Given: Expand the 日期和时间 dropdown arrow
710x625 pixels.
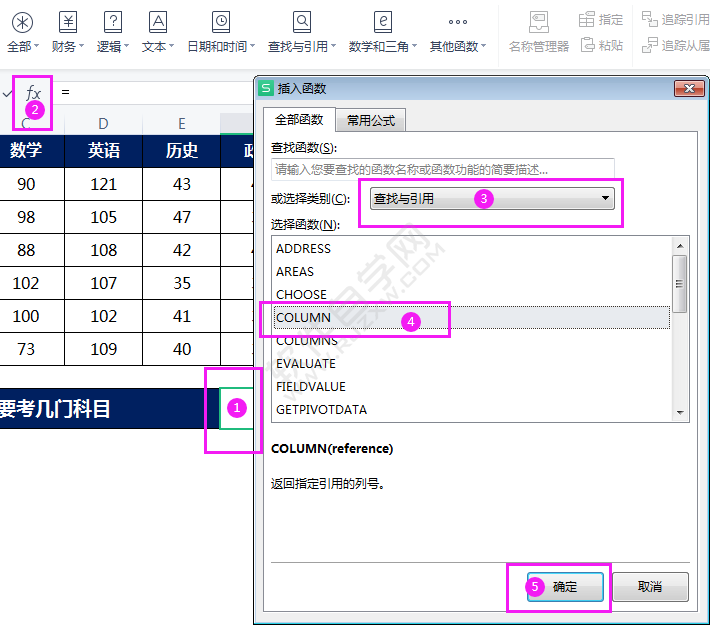Looking at the screenshot, I should tap(253, 46).
